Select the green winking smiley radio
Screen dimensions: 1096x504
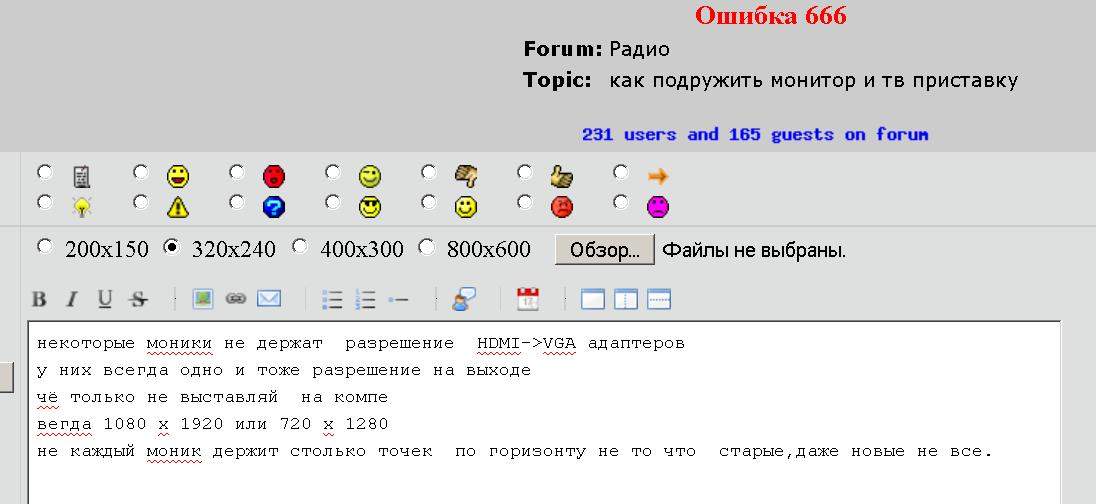click(x=333, y=171)
